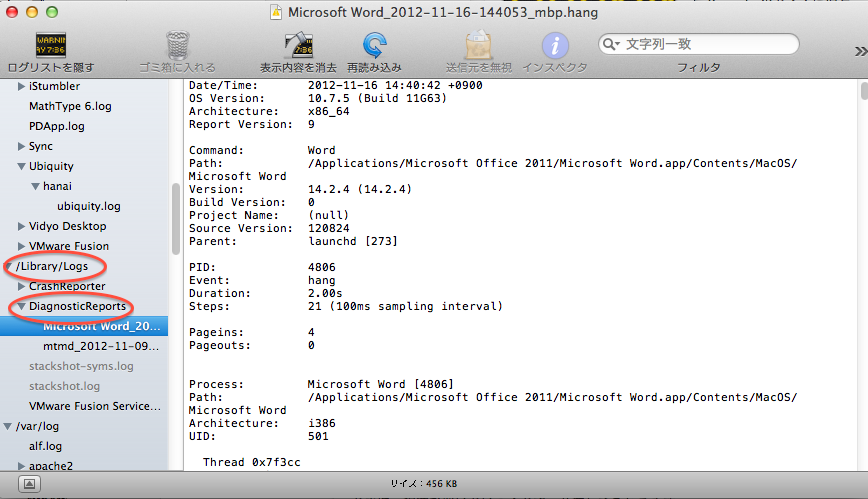Collapse the /Library/Logs group

[x=8, y=266]
